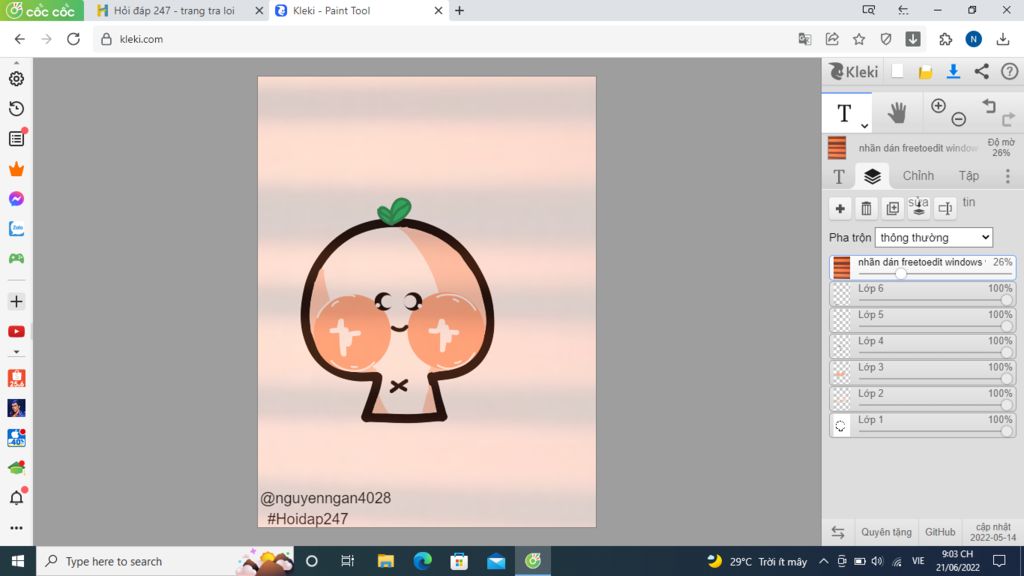Share the drawing via share icon

tap(982, 71)
